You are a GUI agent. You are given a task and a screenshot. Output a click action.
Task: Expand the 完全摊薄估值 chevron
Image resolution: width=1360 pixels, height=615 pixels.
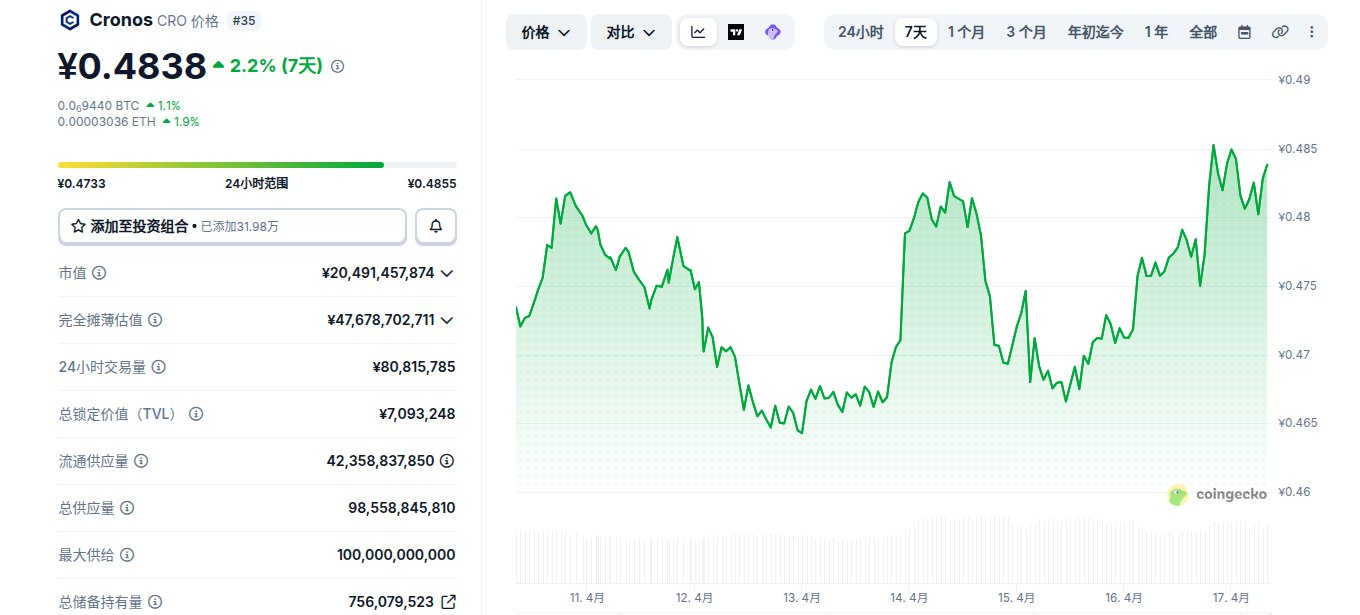pyautogui.click(x=447, y=320)
